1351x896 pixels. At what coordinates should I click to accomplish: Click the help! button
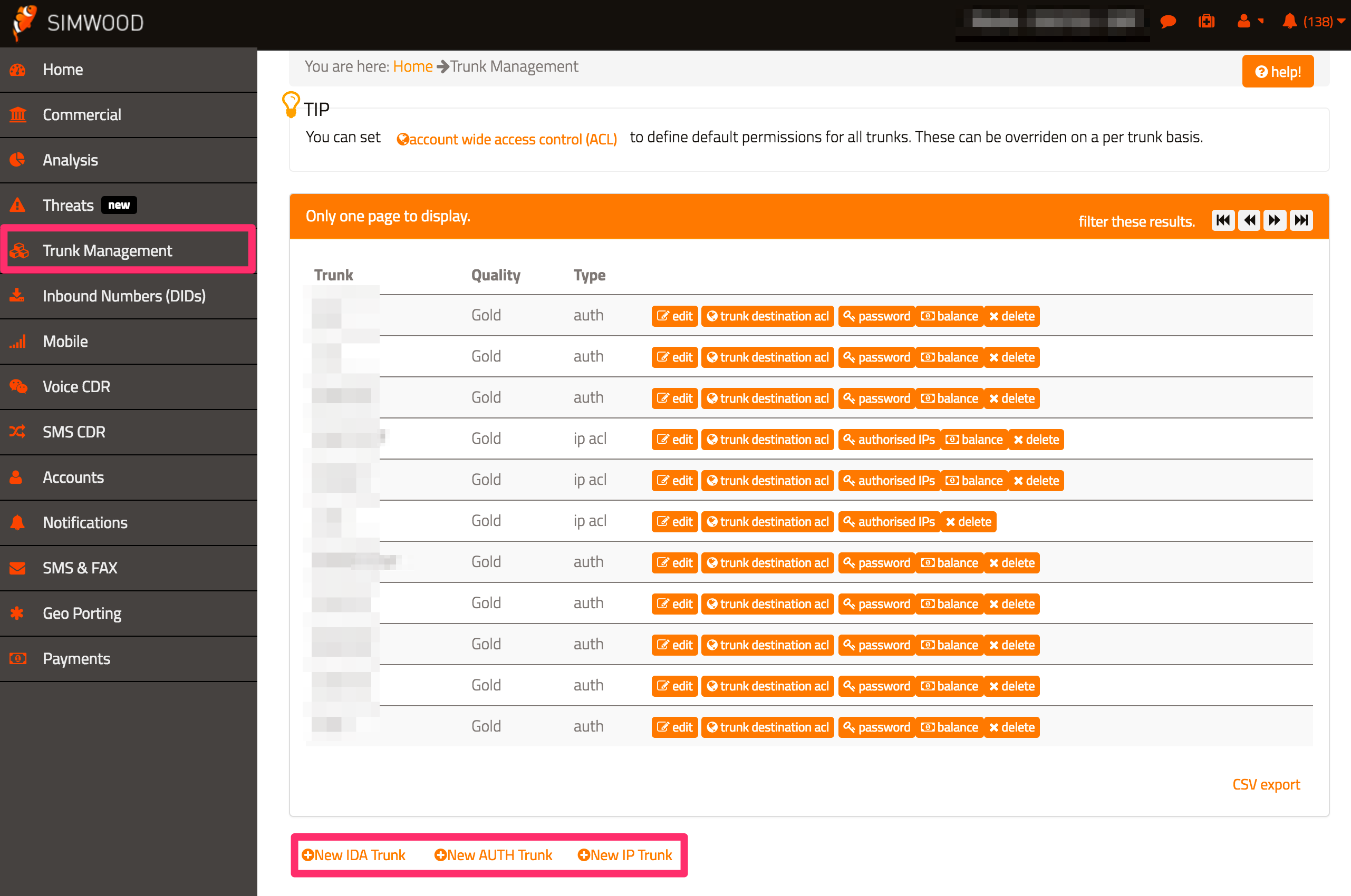[1278, 72]
